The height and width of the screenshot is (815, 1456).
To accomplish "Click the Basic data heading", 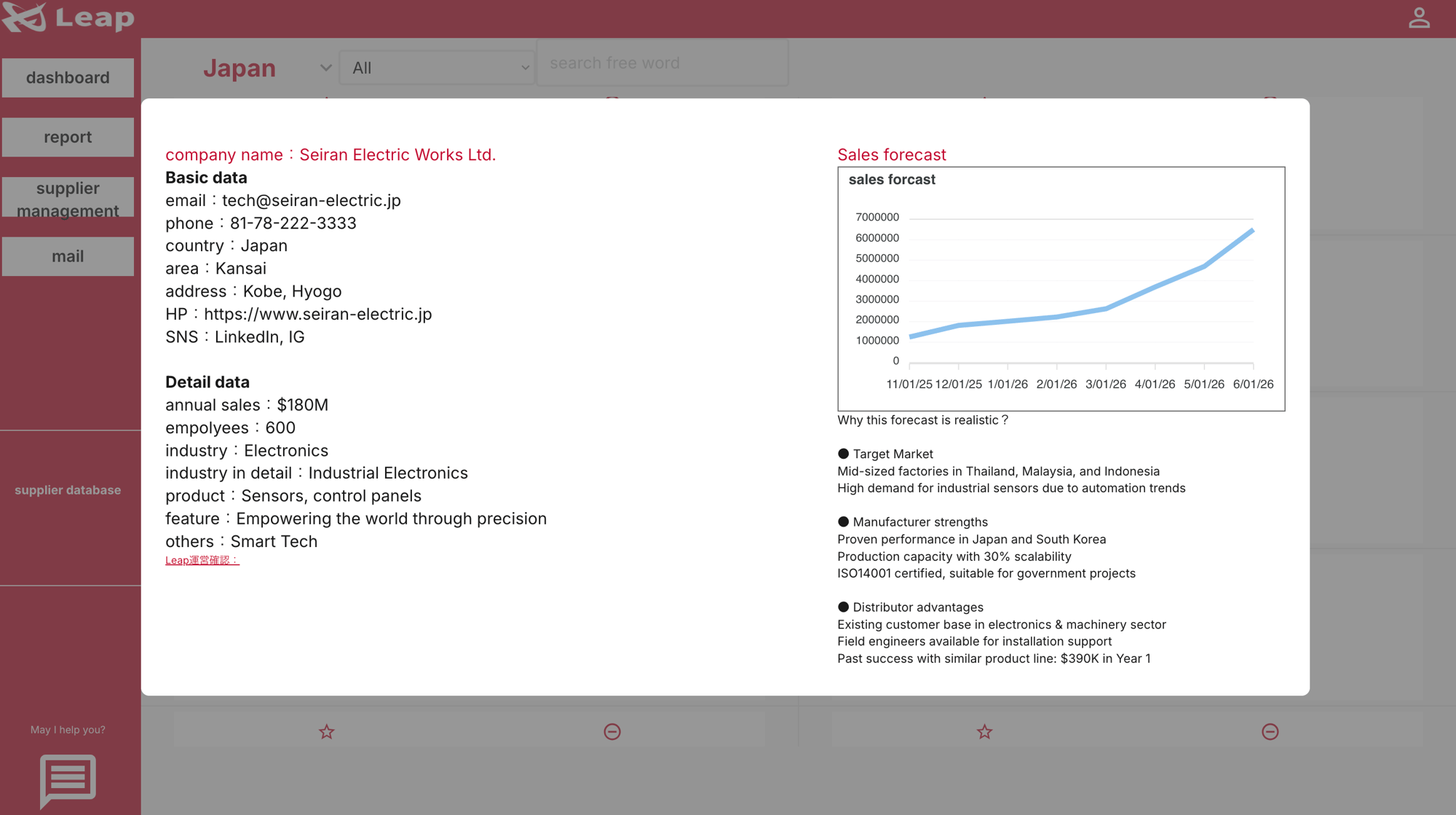I will pos(206,178).
